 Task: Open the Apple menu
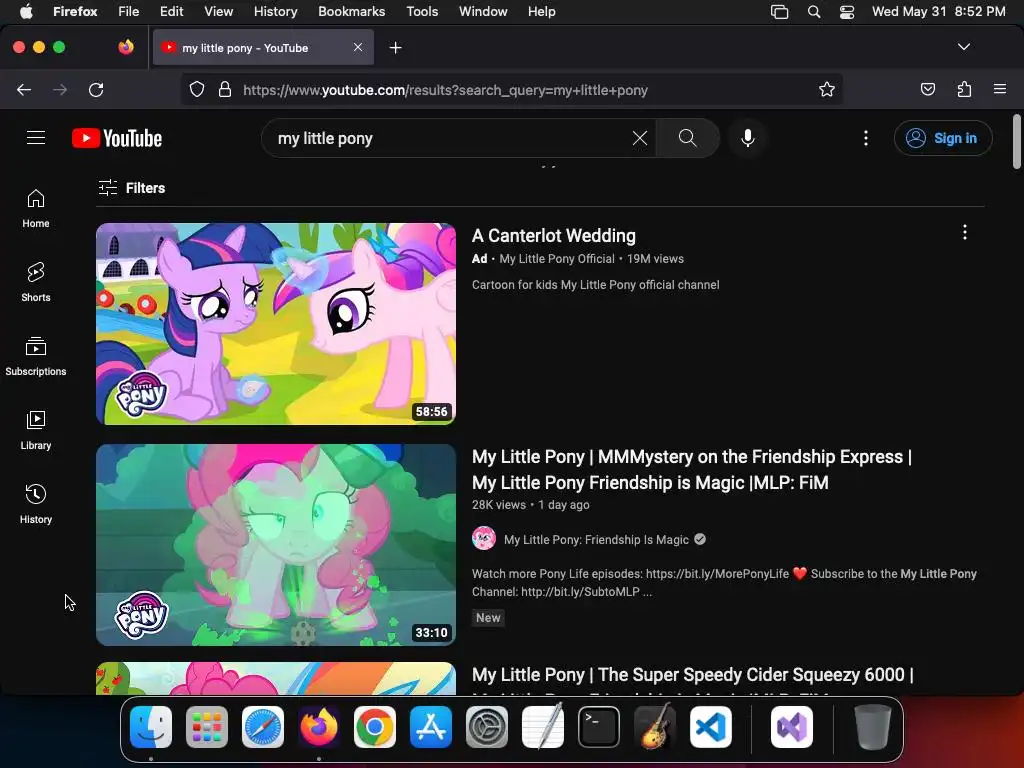(25, 11)
